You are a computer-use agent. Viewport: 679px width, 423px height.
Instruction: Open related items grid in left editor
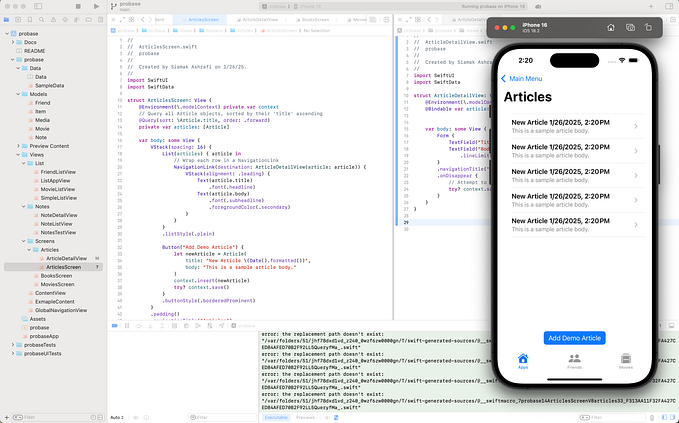pos(131,19)
